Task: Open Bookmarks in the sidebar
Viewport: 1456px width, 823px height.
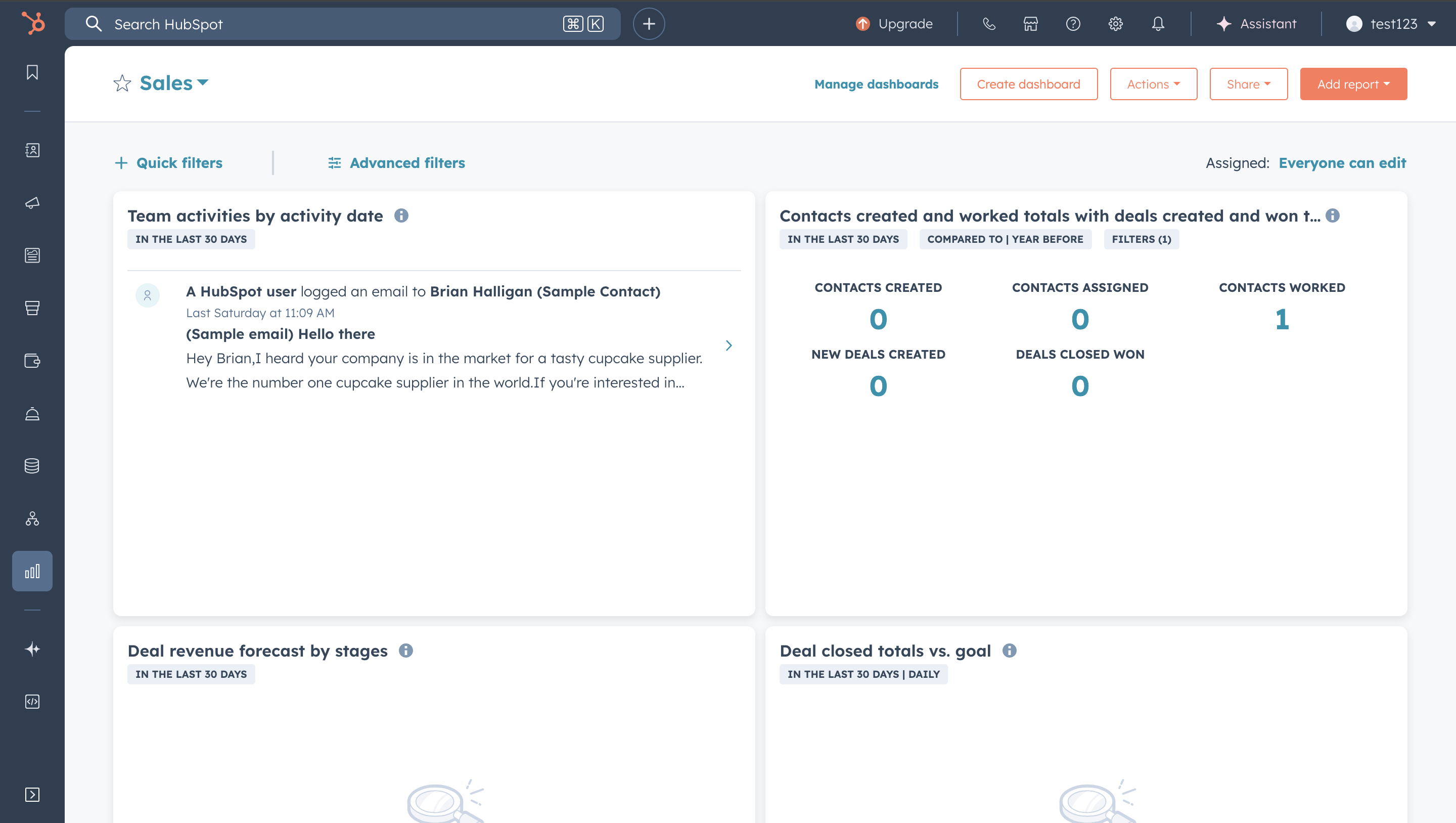Action: pyautogui.click(x=32, y=72)
